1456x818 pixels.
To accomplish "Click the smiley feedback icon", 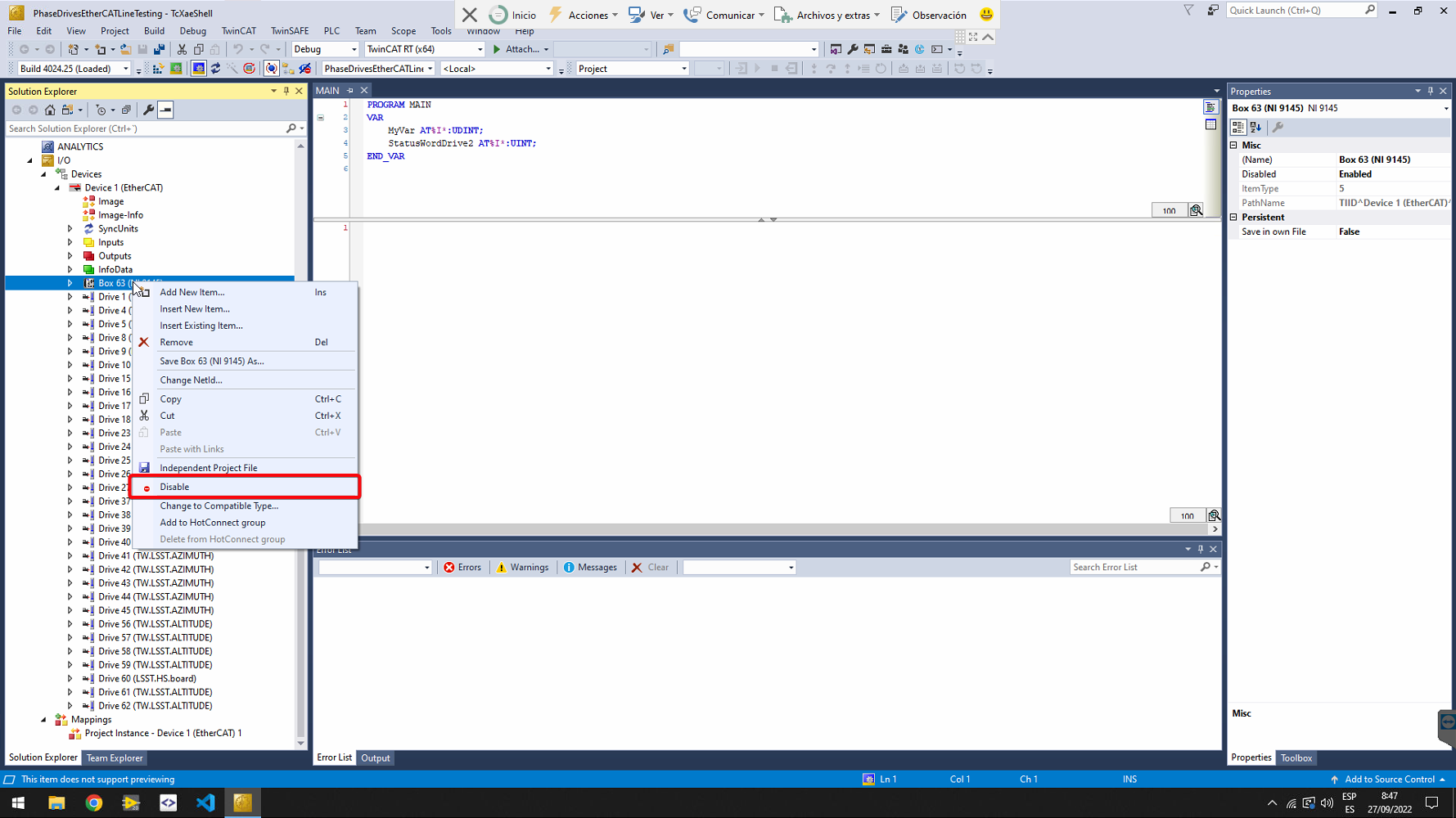I will pos(986,15).
